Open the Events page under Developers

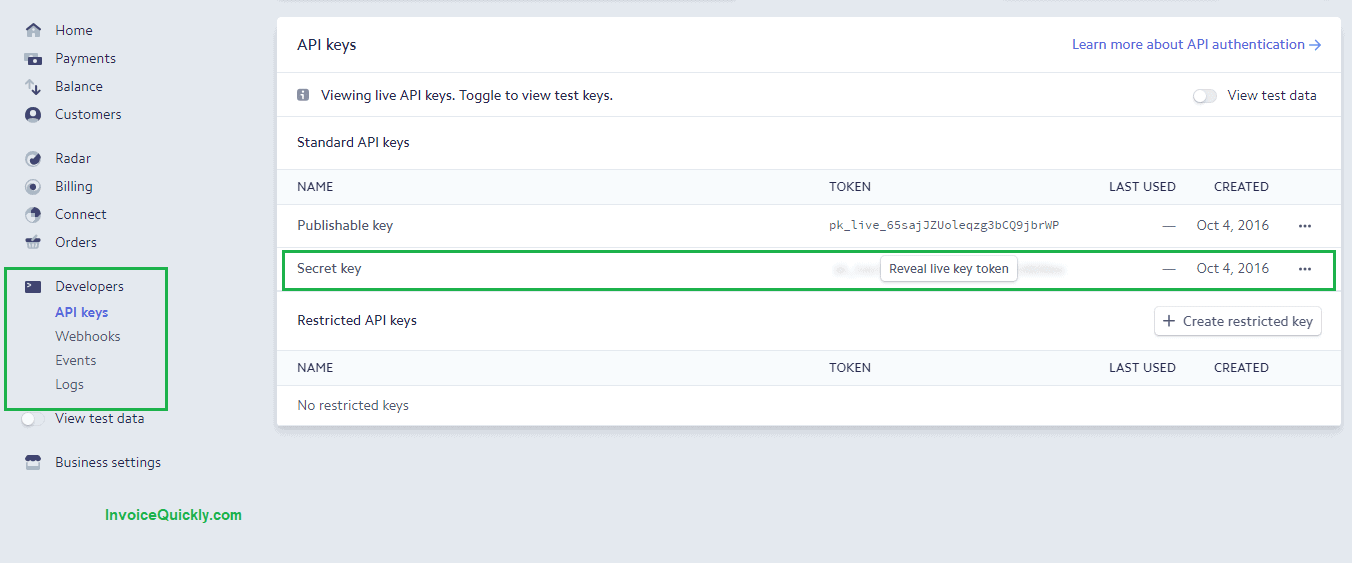(76, 360)
